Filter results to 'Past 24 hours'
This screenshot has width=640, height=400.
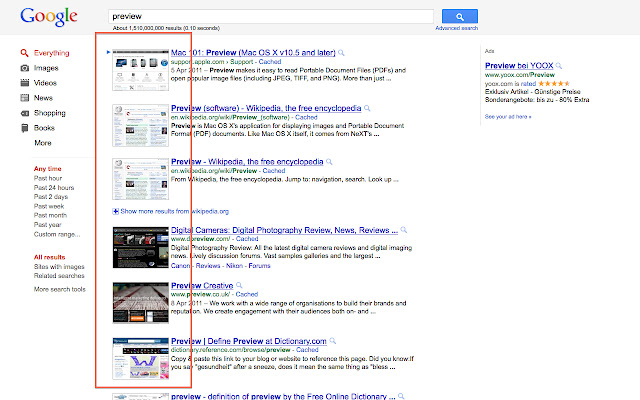coord(55,188)
